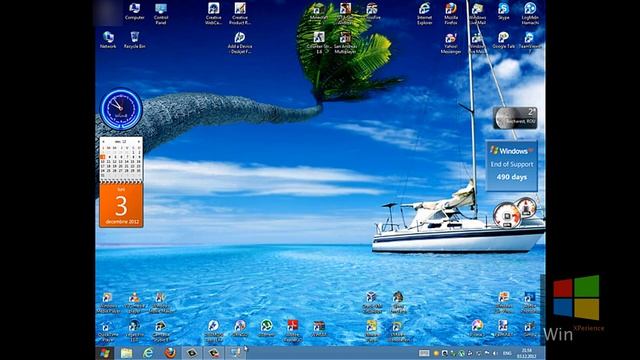Viewport: 640px width, 360px height.
Task: Open the WinRAR desktop shortcut
Action: click(x=319, y=329)
